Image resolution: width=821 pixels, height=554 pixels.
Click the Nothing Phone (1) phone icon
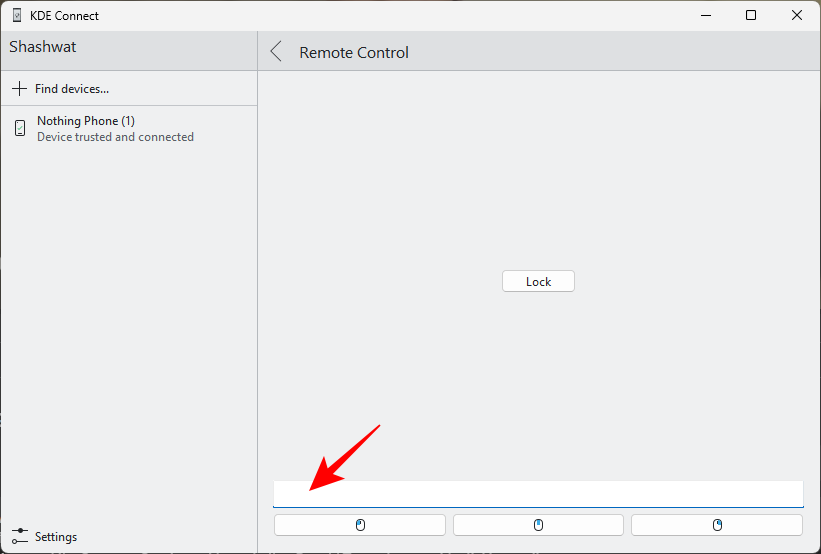tap(20, 128)
